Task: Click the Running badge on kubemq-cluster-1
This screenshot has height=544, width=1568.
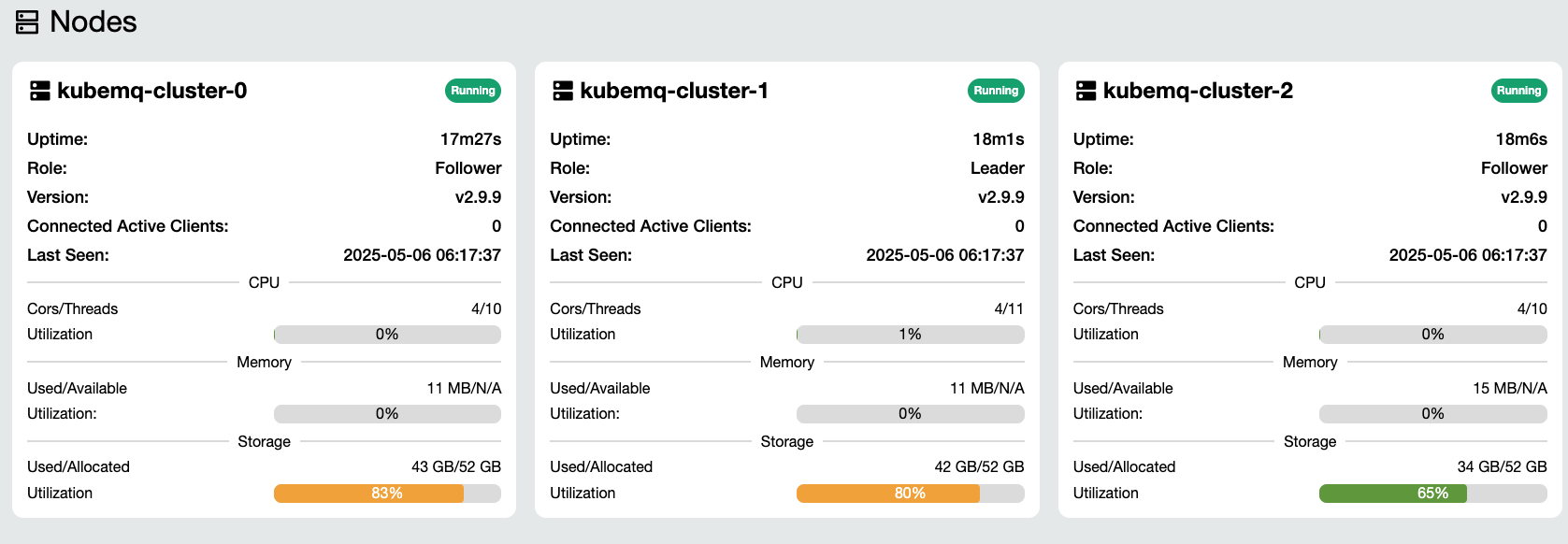Action: [x=996, y=91]
